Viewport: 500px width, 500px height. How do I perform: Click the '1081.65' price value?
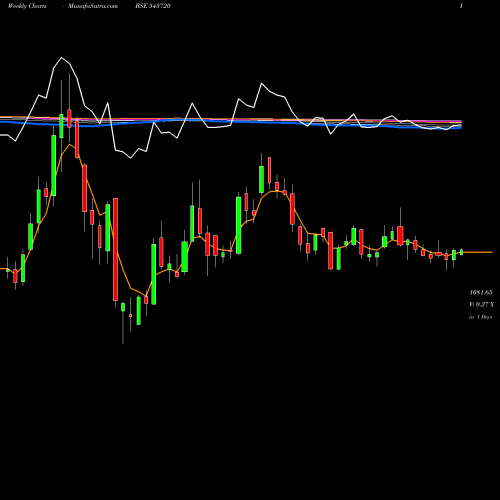tap(481, 293)
